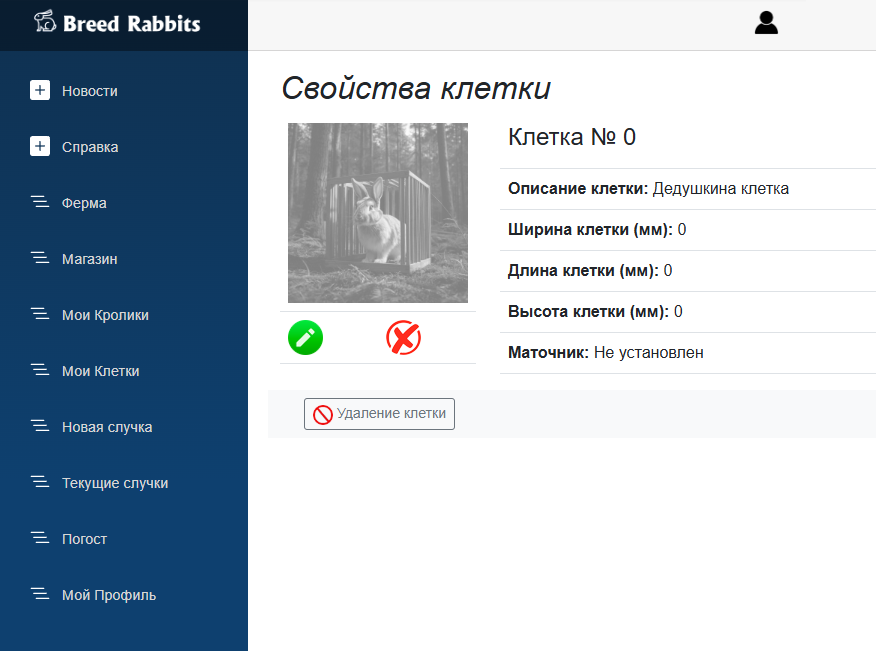
Task: Open Текущие случки from sidebar
Action: tap(115, 483)
